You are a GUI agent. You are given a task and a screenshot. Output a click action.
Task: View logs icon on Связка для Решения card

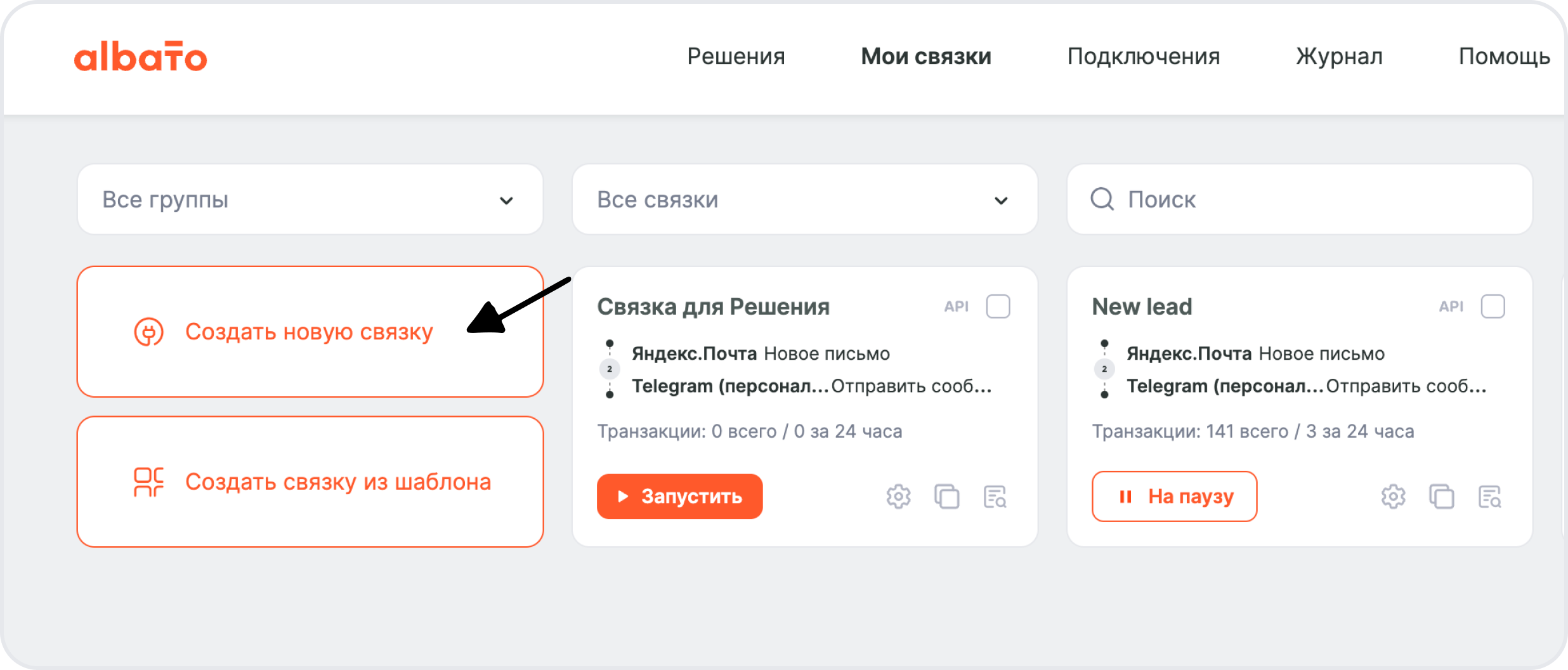pos(996,497)
